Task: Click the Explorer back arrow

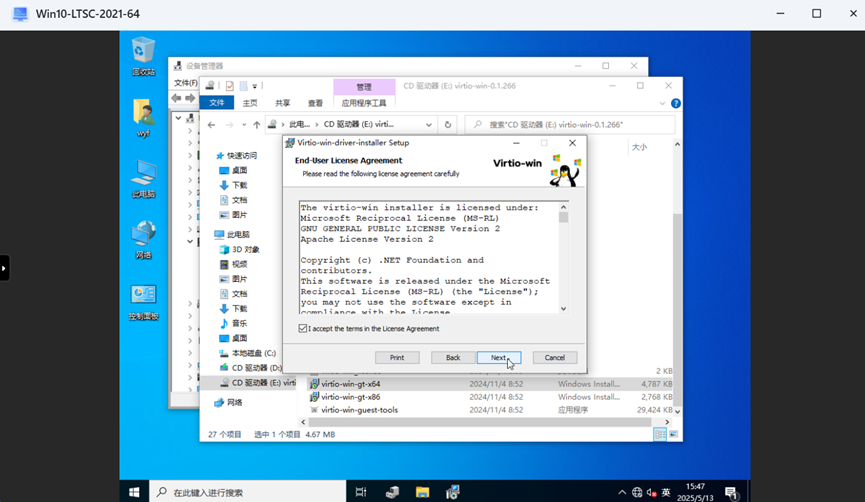Action: [x=211, y=125]
